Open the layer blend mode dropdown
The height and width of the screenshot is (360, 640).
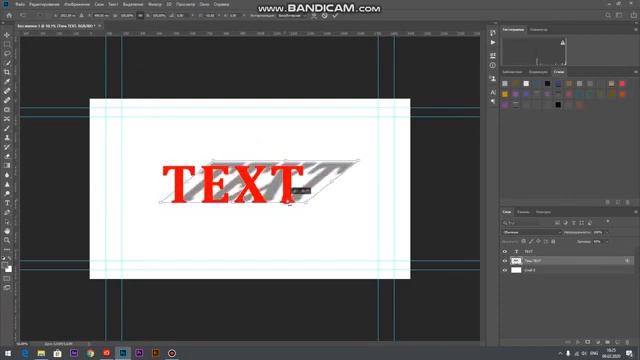click(x=531, y=232)
